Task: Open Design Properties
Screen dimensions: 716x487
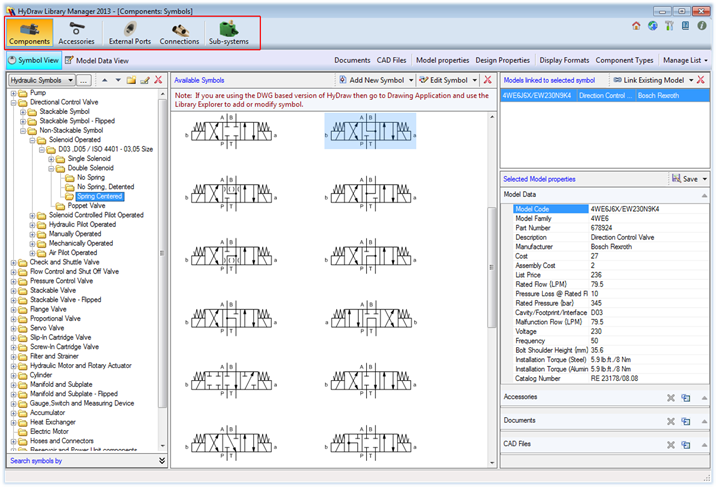Action: tap(502, 60)
